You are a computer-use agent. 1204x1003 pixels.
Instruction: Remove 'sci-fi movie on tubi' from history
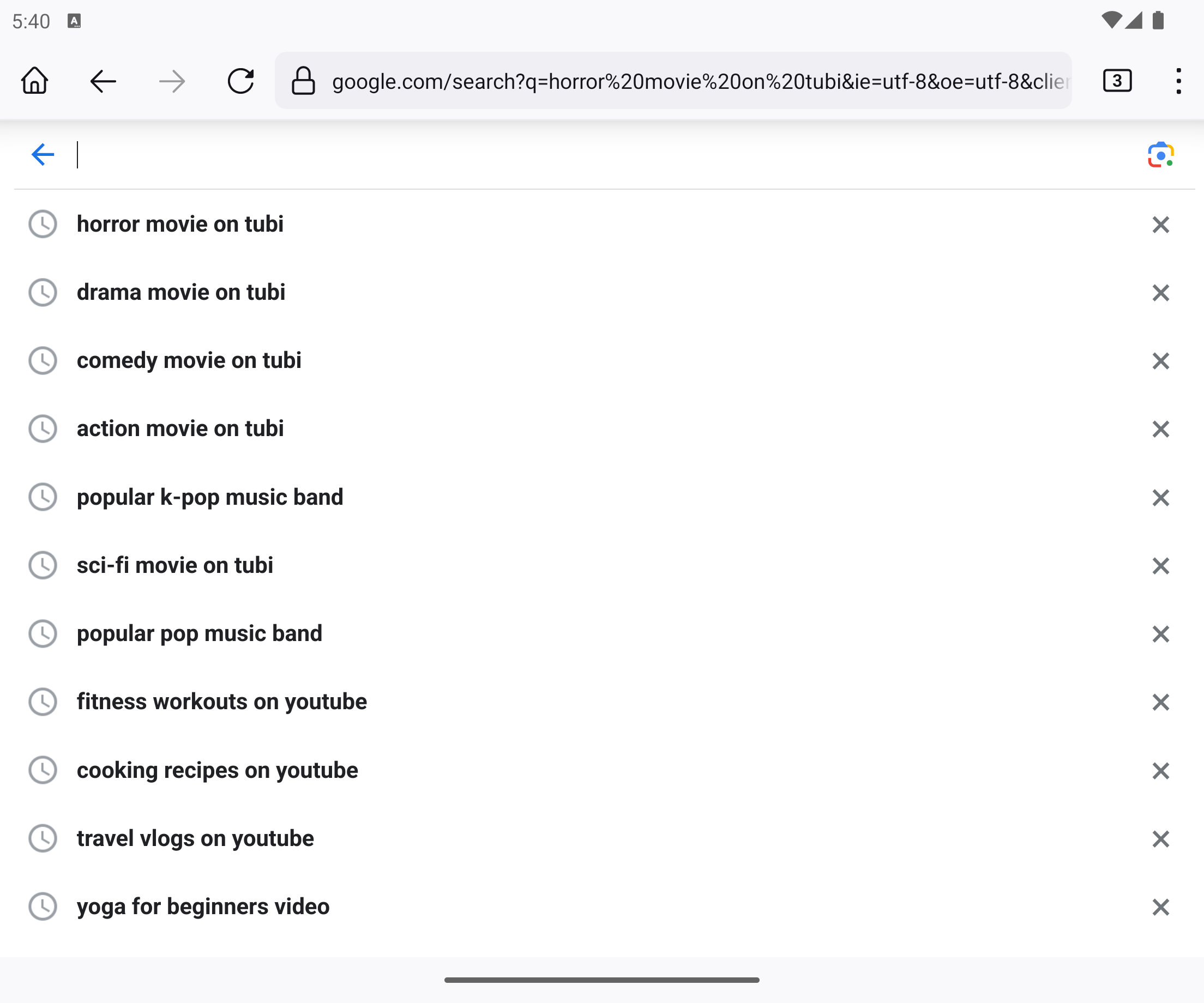click(1160, 566)
